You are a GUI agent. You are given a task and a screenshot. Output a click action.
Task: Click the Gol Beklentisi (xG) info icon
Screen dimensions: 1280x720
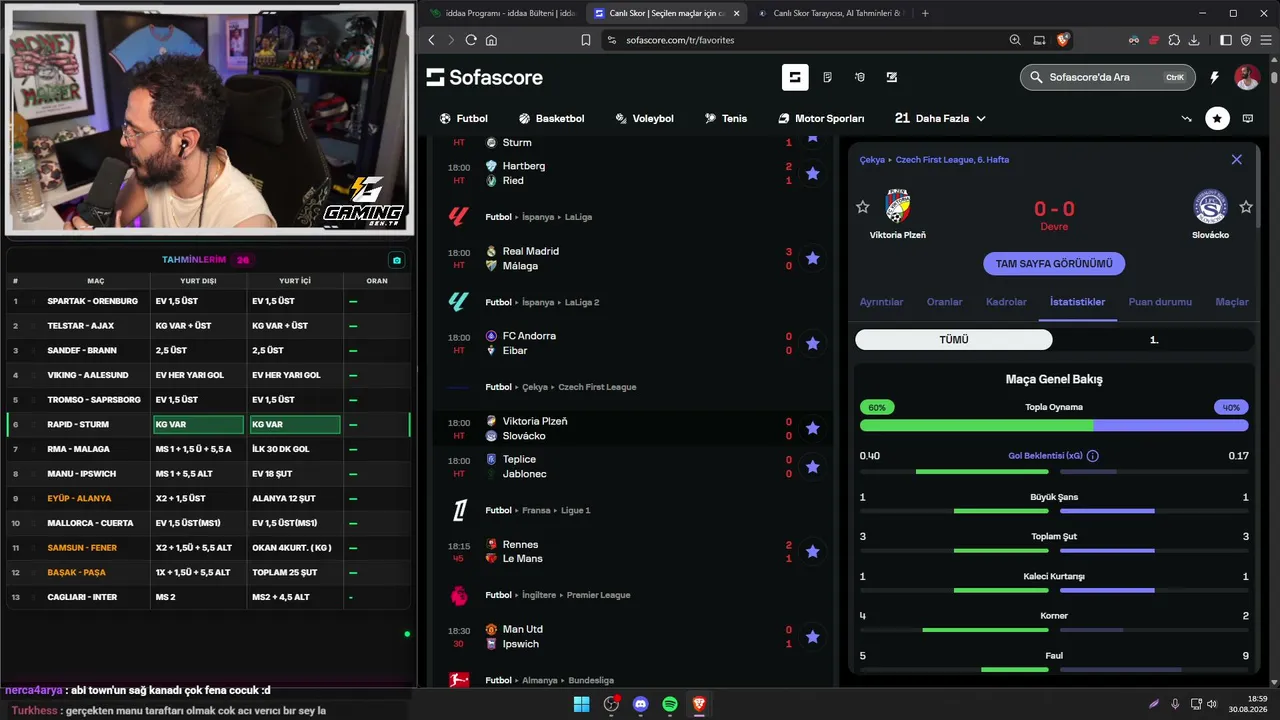pos(1093,456)
